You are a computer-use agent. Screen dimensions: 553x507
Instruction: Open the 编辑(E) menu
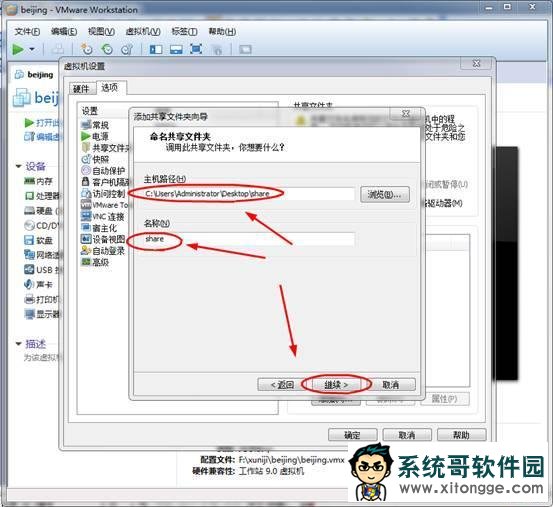tap(63, 31)
